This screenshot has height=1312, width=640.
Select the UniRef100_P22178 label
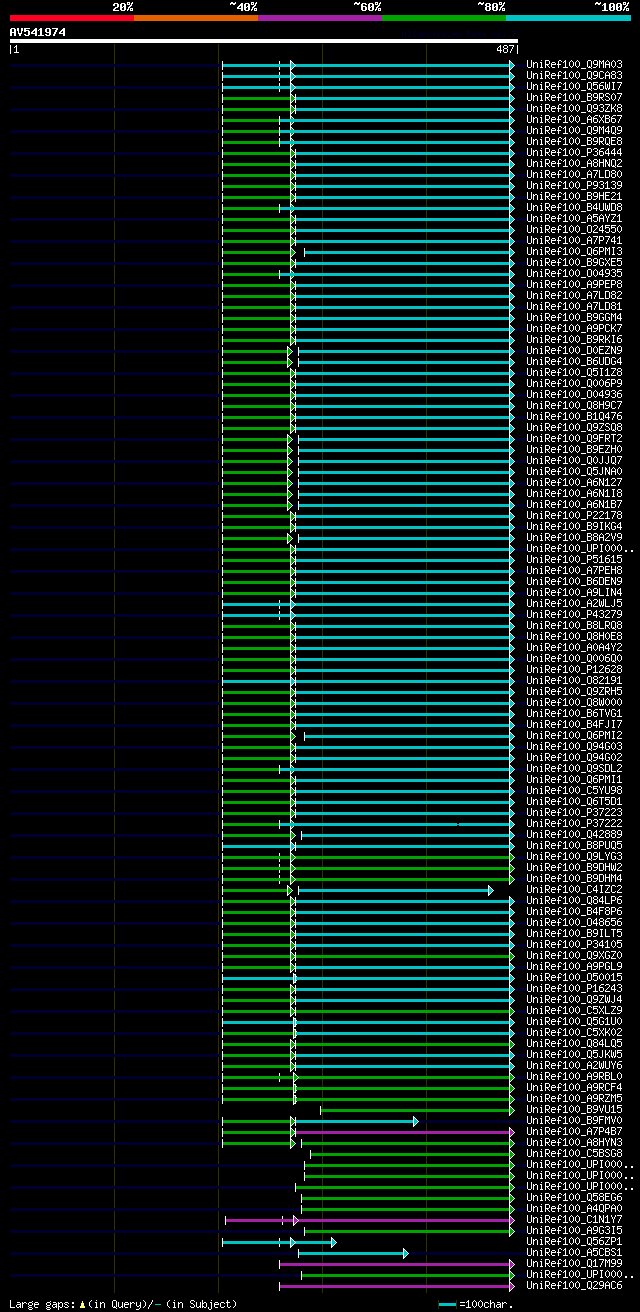[x=574, y=515]
